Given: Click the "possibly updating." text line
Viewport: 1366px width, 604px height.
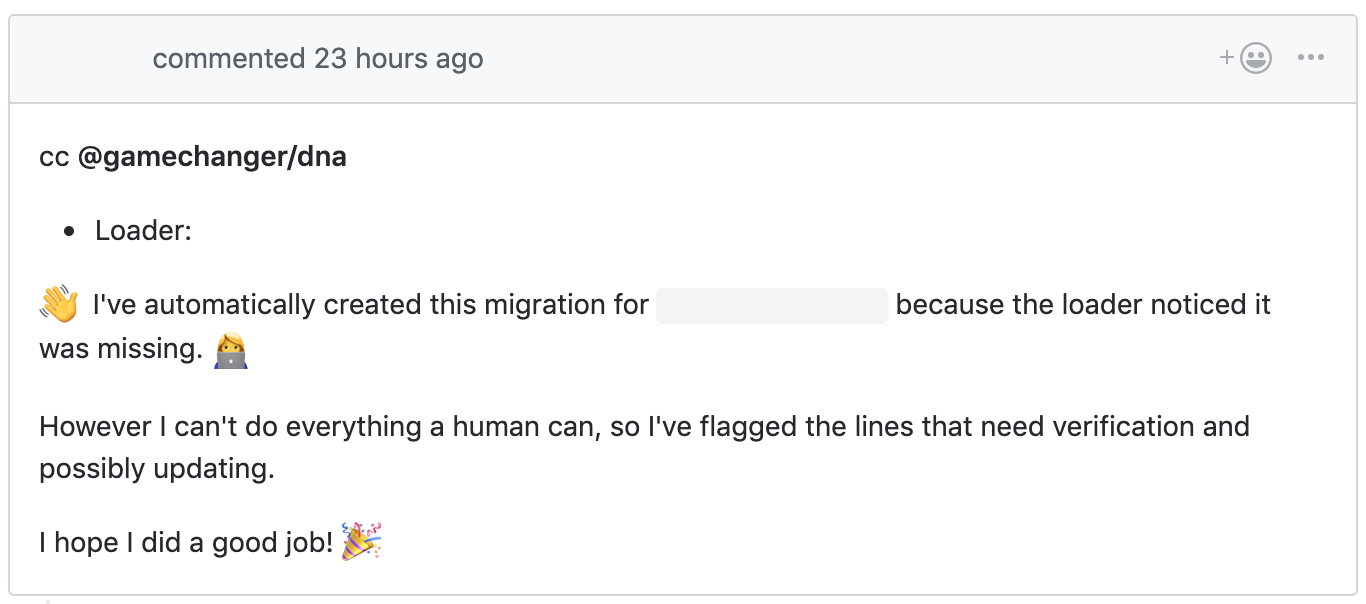Looking at the screenshot, I should 157,468.
